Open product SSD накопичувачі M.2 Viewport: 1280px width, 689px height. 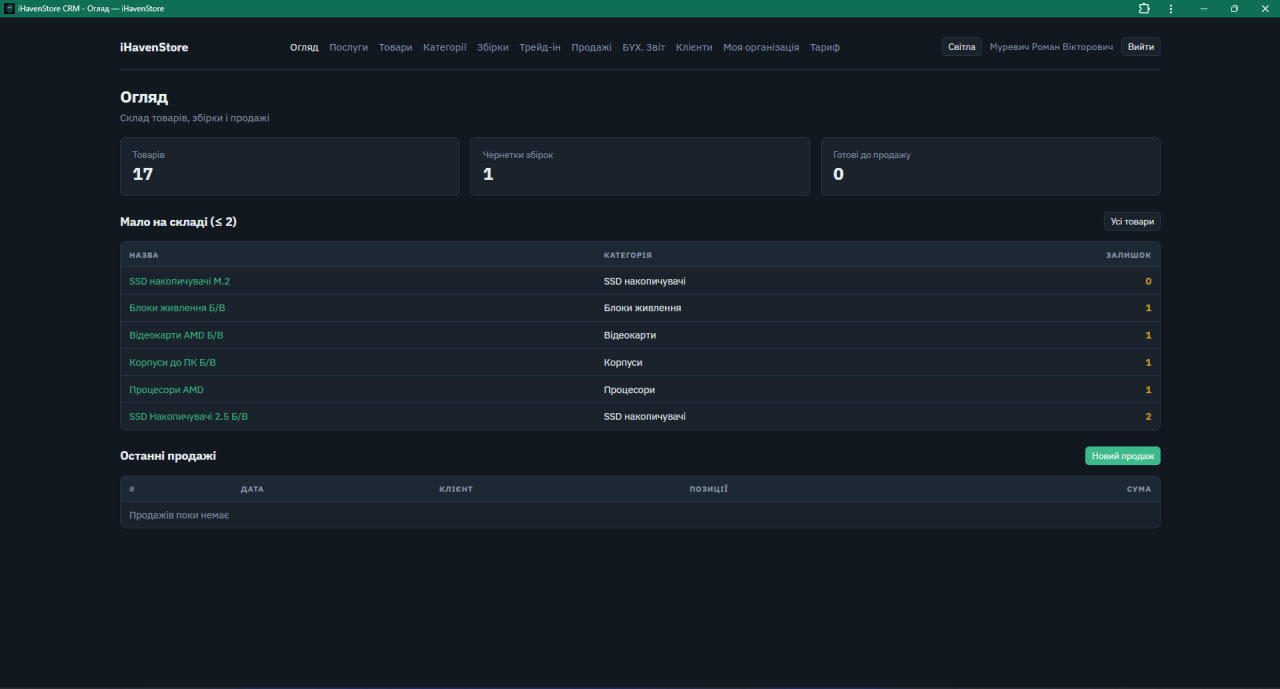[180, 281]
